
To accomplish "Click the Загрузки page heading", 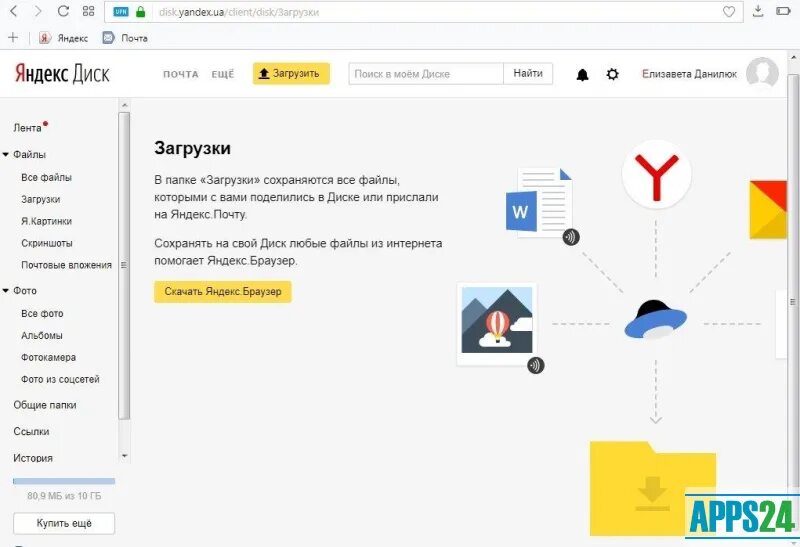I will [x=192, y=148].
